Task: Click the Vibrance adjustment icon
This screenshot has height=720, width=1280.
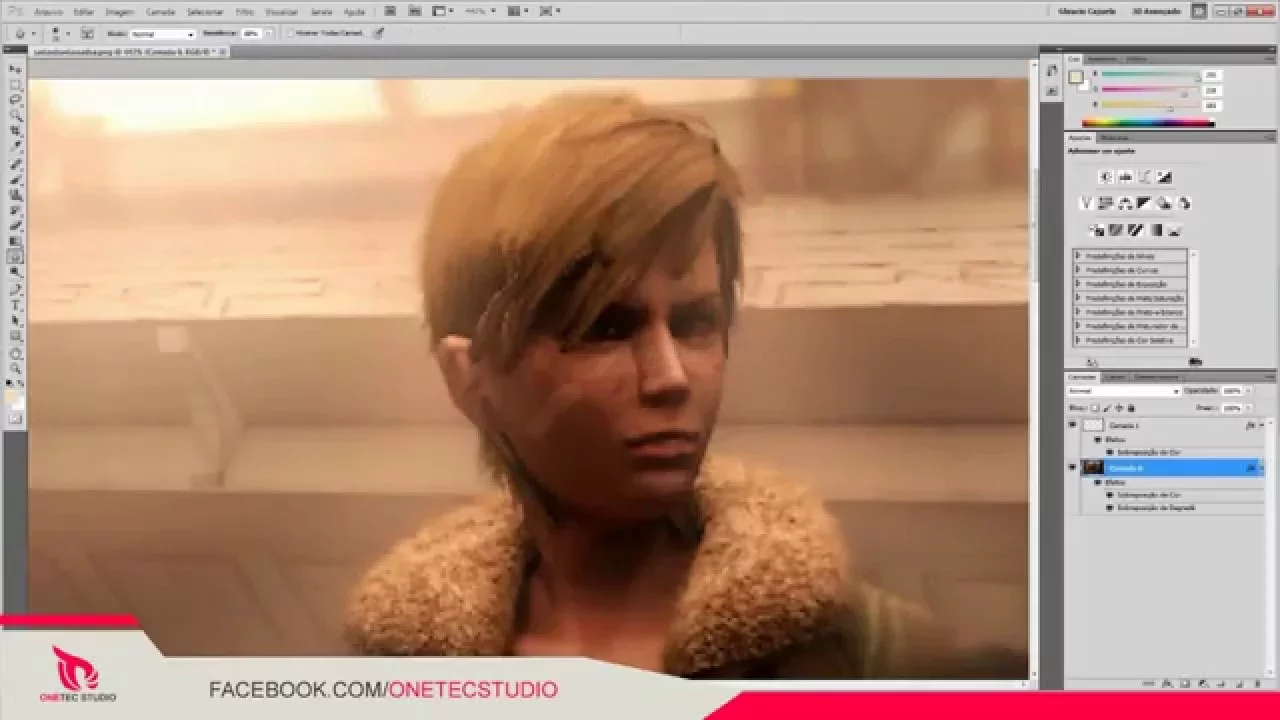Action: 1087,203
